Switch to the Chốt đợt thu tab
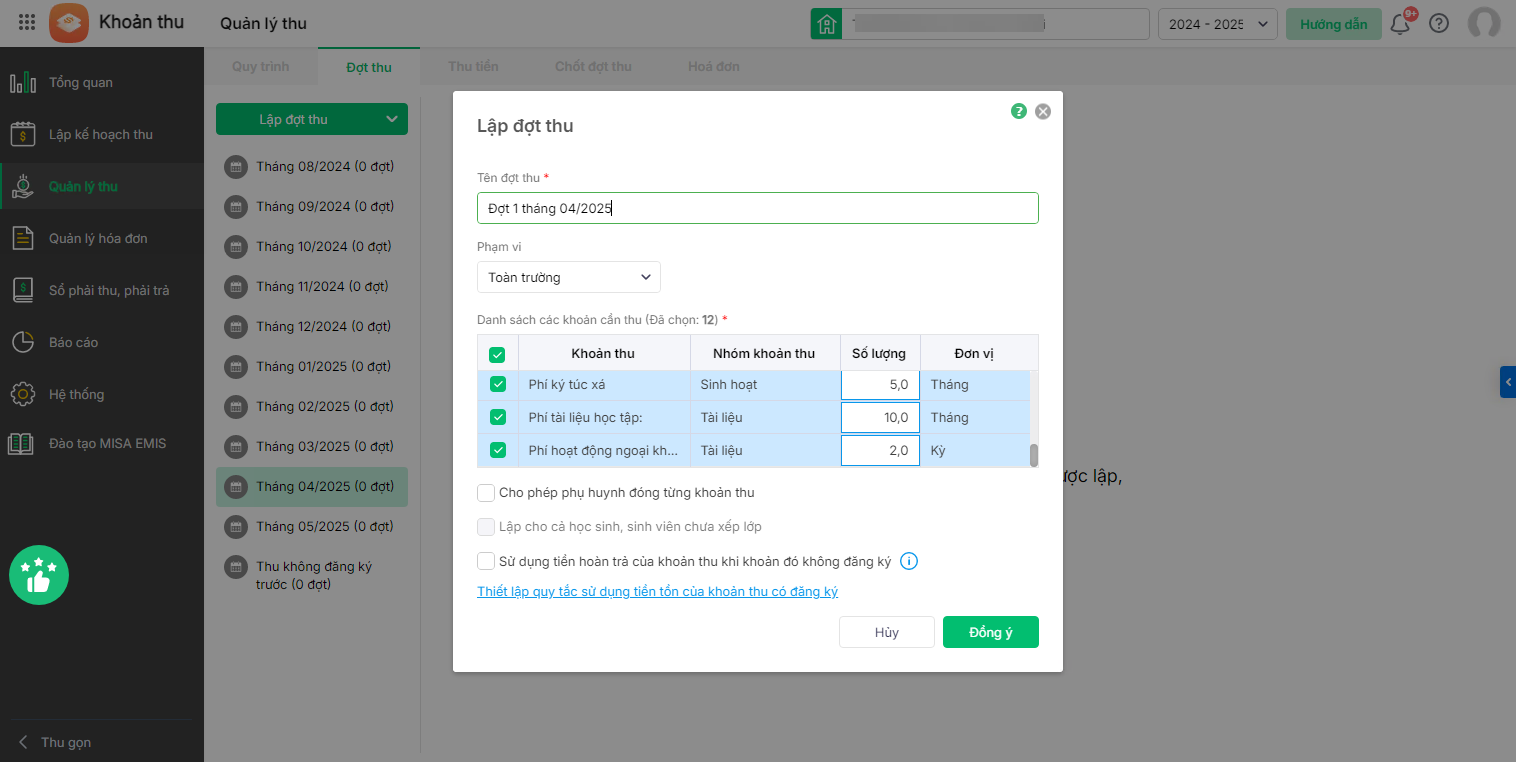 (593, 67)
